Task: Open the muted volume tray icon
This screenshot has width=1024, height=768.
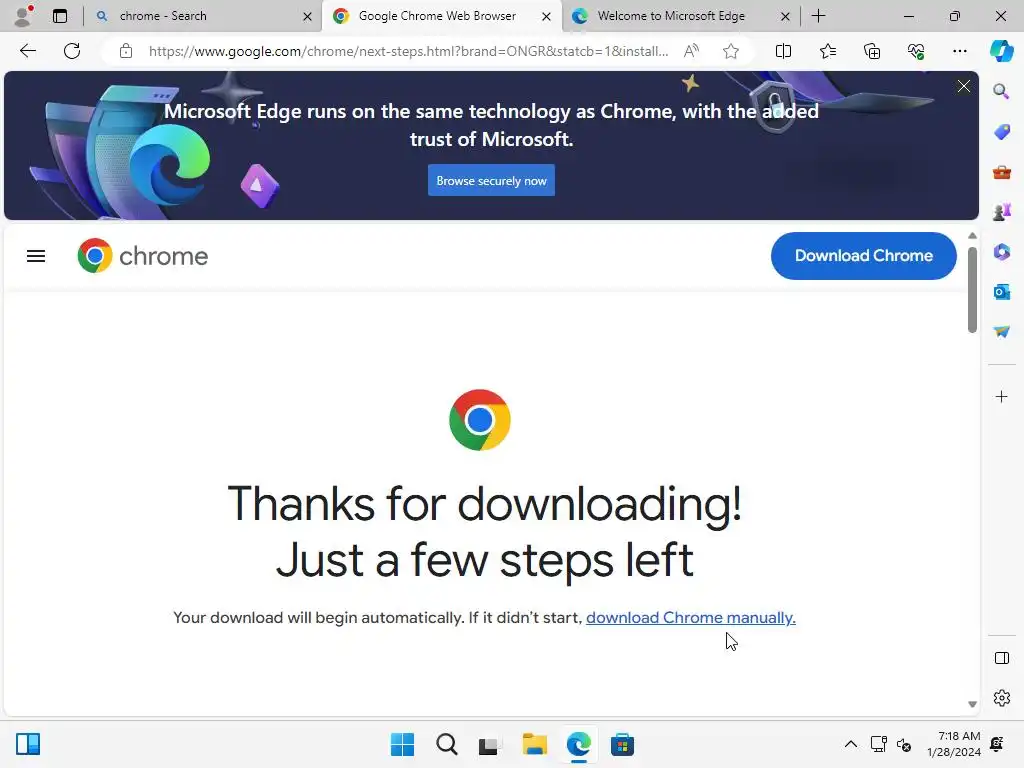Action: 904,744
